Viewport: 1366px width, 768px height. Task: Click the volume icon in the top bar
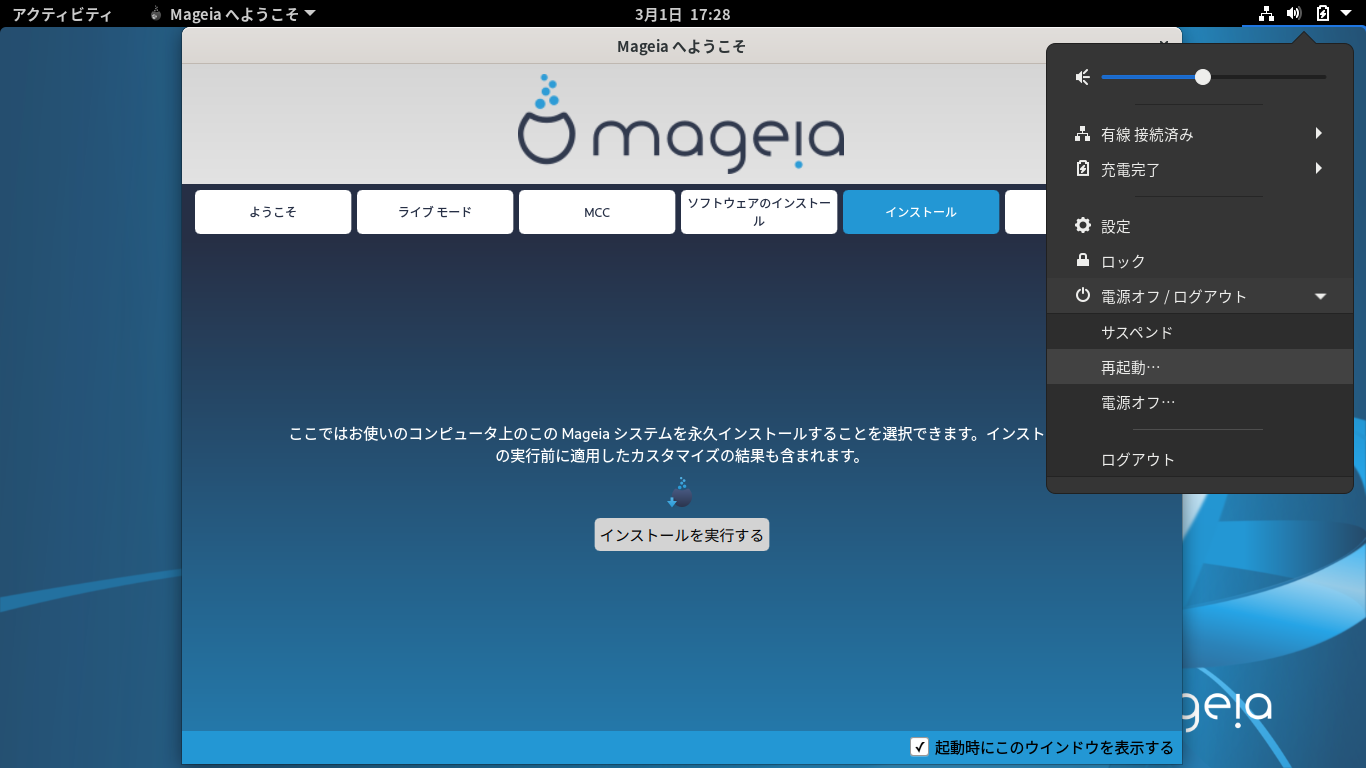[1294, 13]
